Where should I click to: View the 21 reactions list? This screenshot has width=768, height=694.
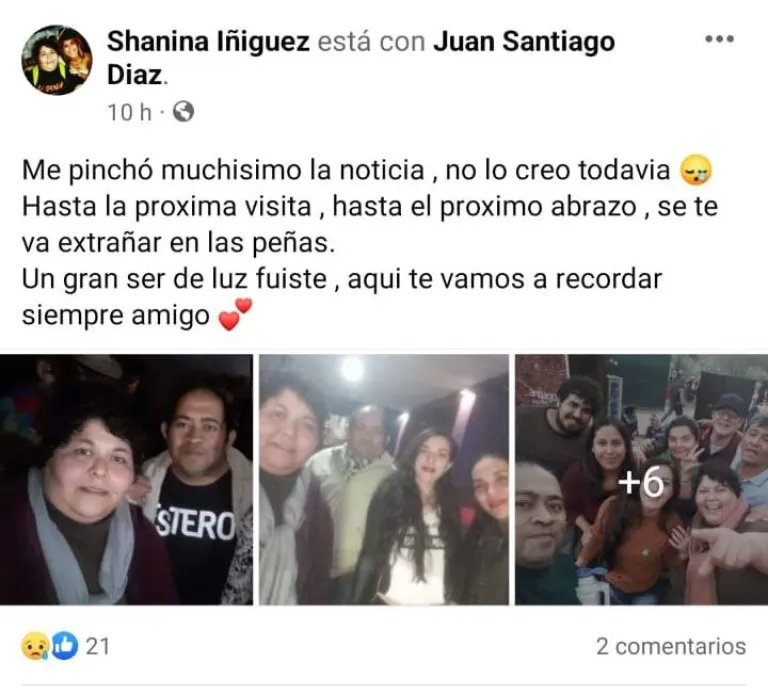point(97,646)
